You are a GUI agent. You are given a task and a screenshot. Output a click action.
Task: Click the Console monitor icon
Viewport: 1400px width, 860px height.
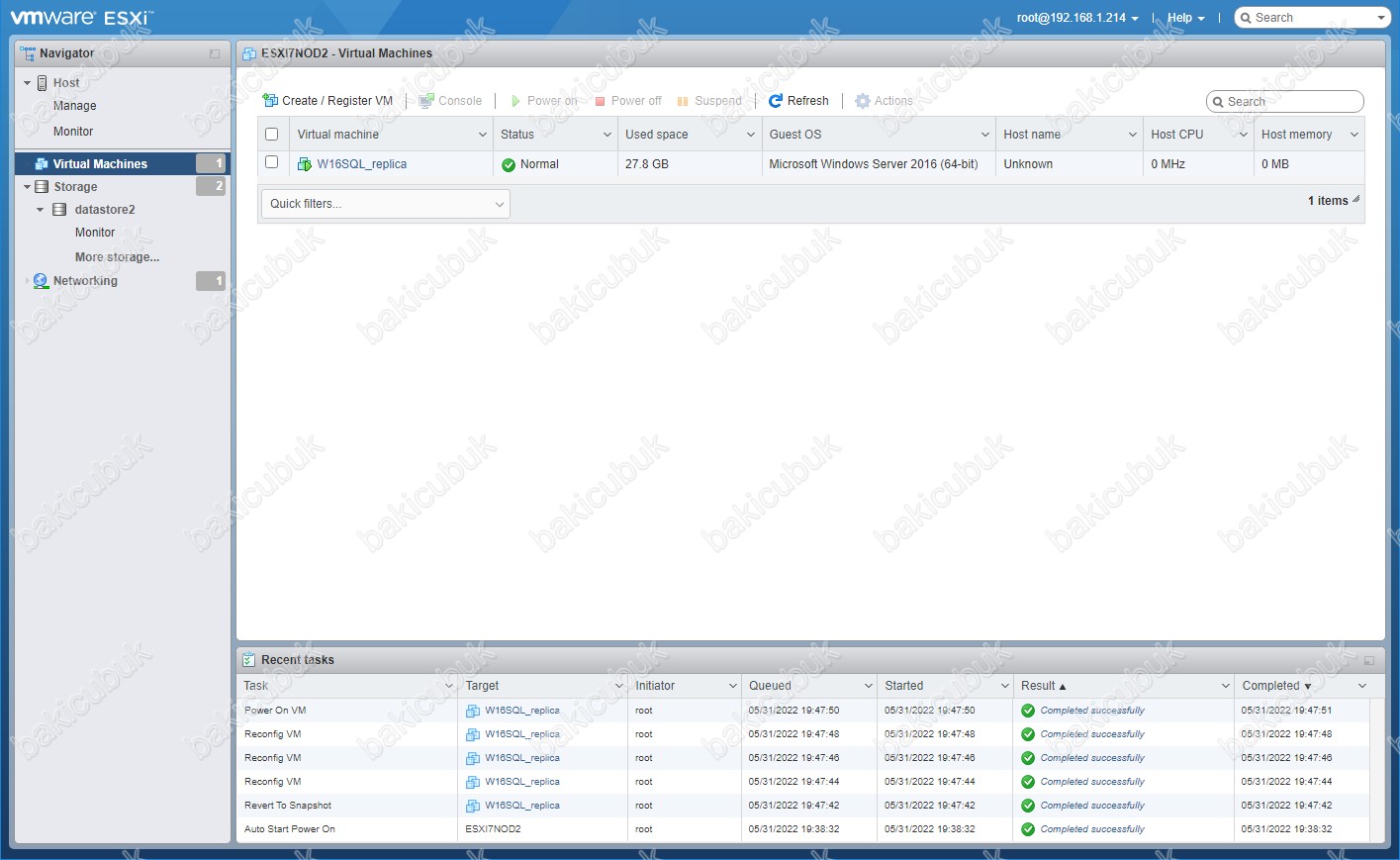coord(426,101)
